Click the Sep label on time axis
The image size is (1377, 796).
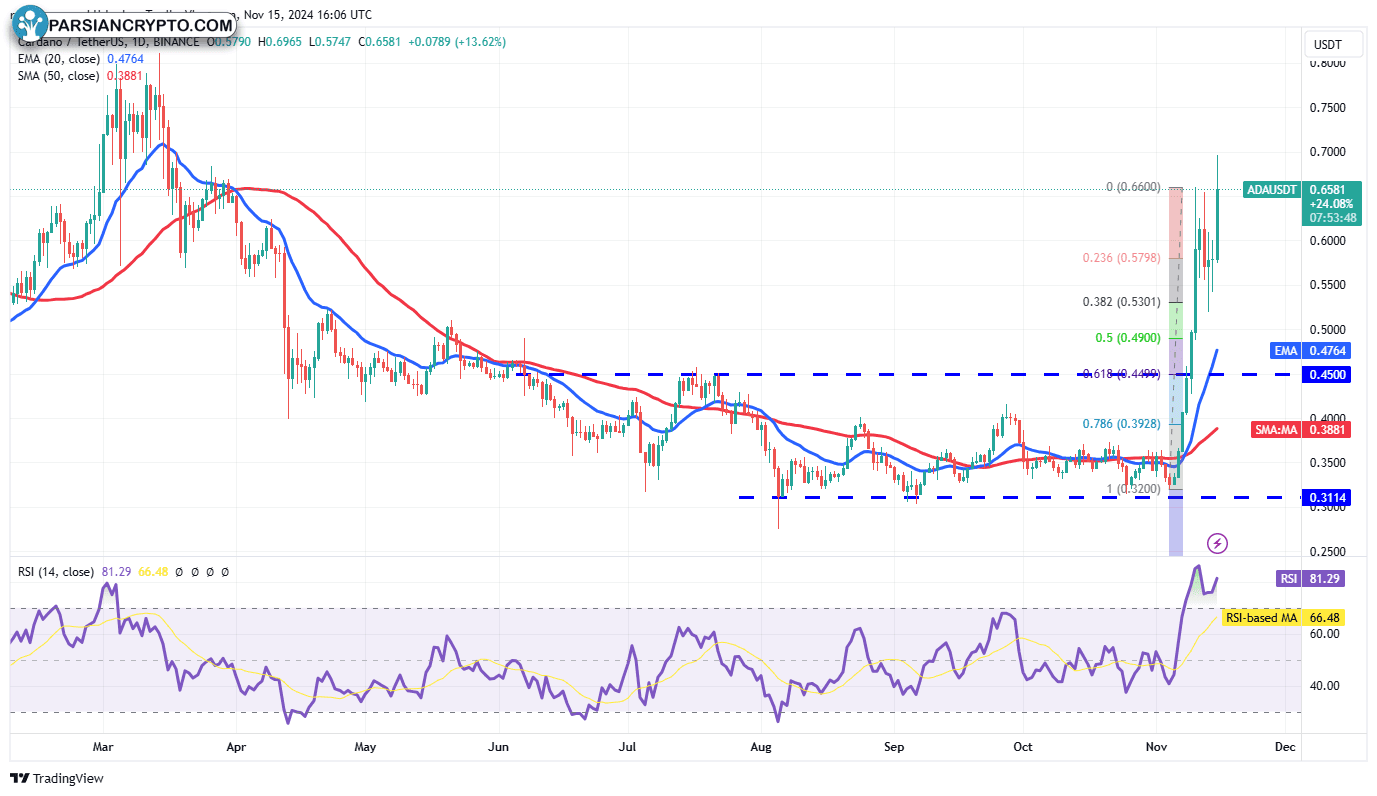895,747
